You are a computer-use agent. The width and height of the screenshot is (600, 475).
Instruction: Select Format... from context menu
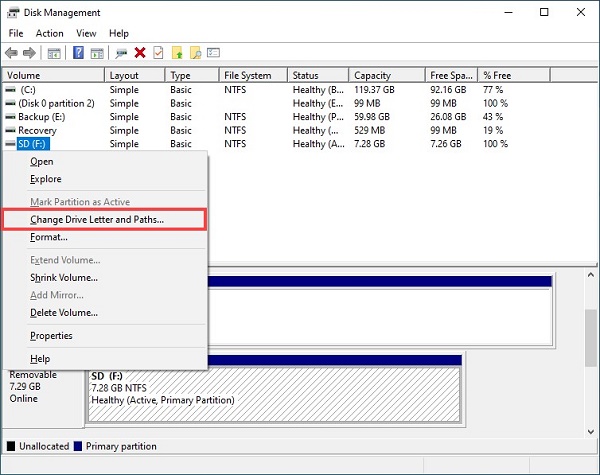(x=49, y=237)
